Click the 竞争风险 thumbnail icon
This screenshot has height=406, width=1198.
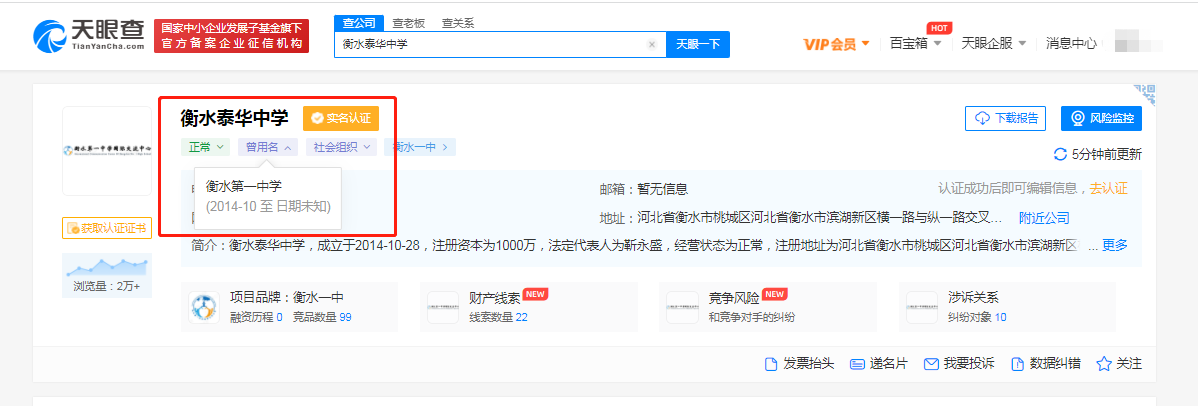pyautogui.click(x=682, y=307)
